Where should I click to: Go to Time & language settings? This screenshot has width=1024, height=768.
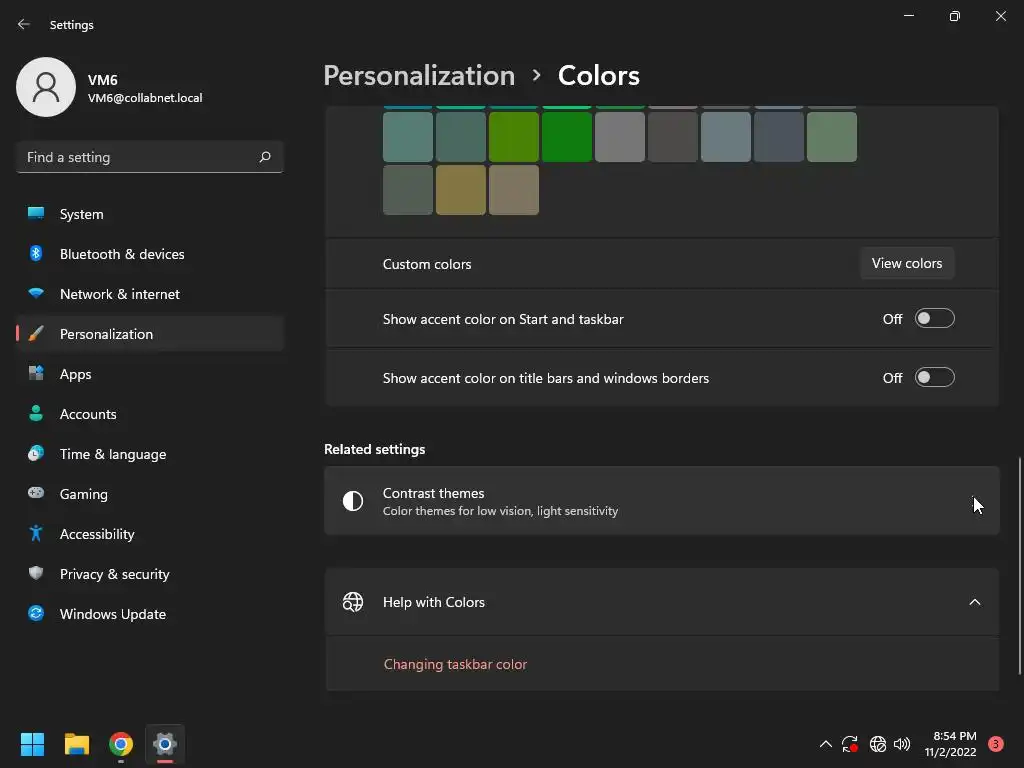(112, 454)
